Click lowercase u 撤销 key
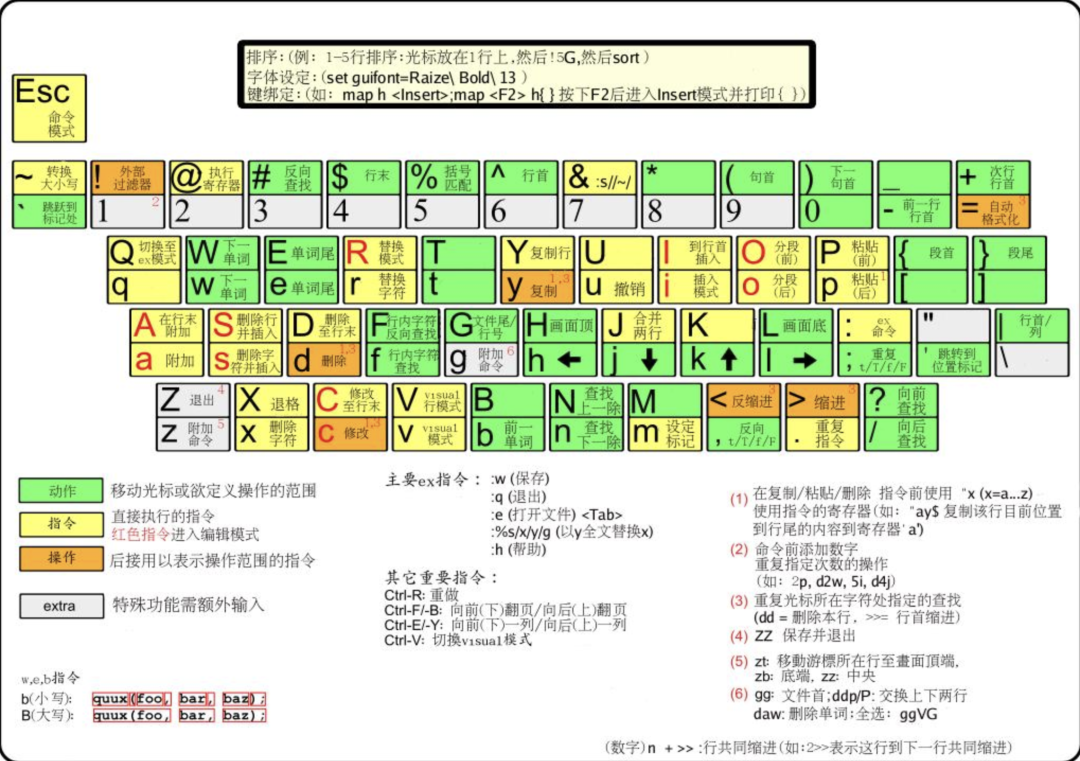Screen dimensions: 1080x761 click(x=616, y=286)
